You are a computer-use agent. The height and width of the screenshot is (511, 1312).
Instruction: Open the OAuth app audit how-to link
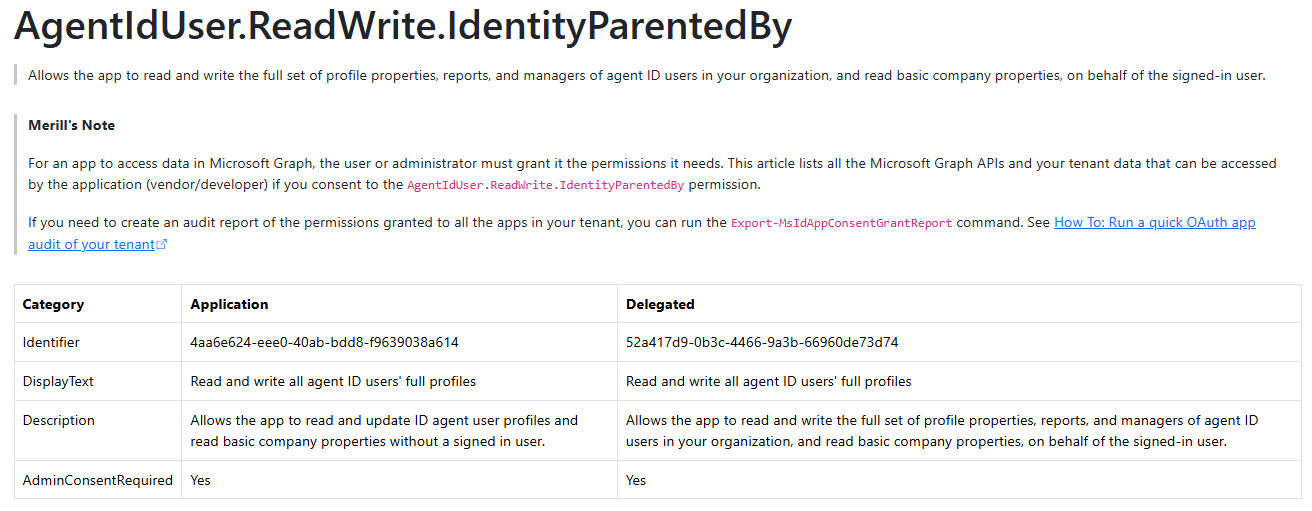pos(1154,223)
